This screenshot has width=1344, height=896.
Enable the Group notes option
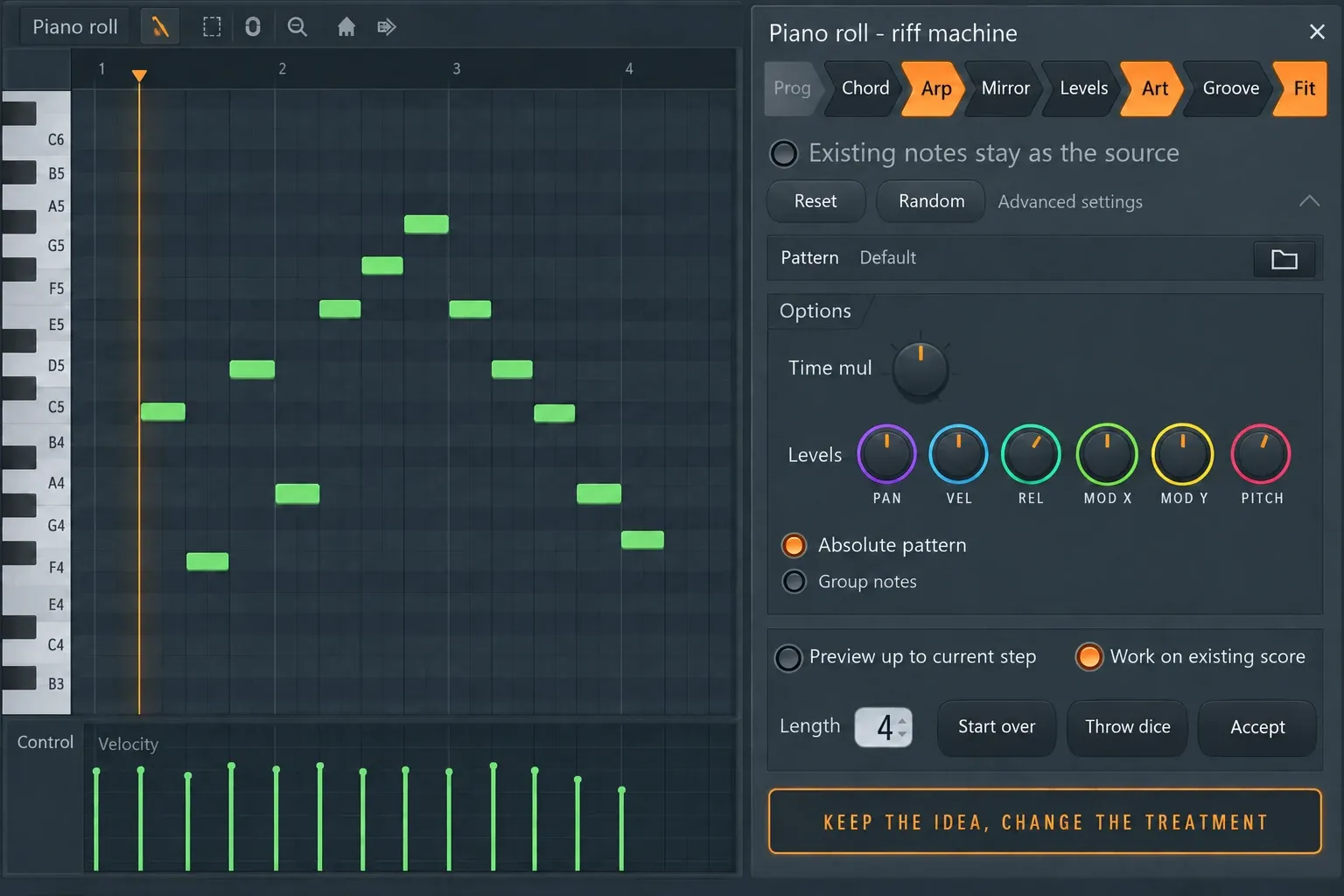tap(794, 582)
